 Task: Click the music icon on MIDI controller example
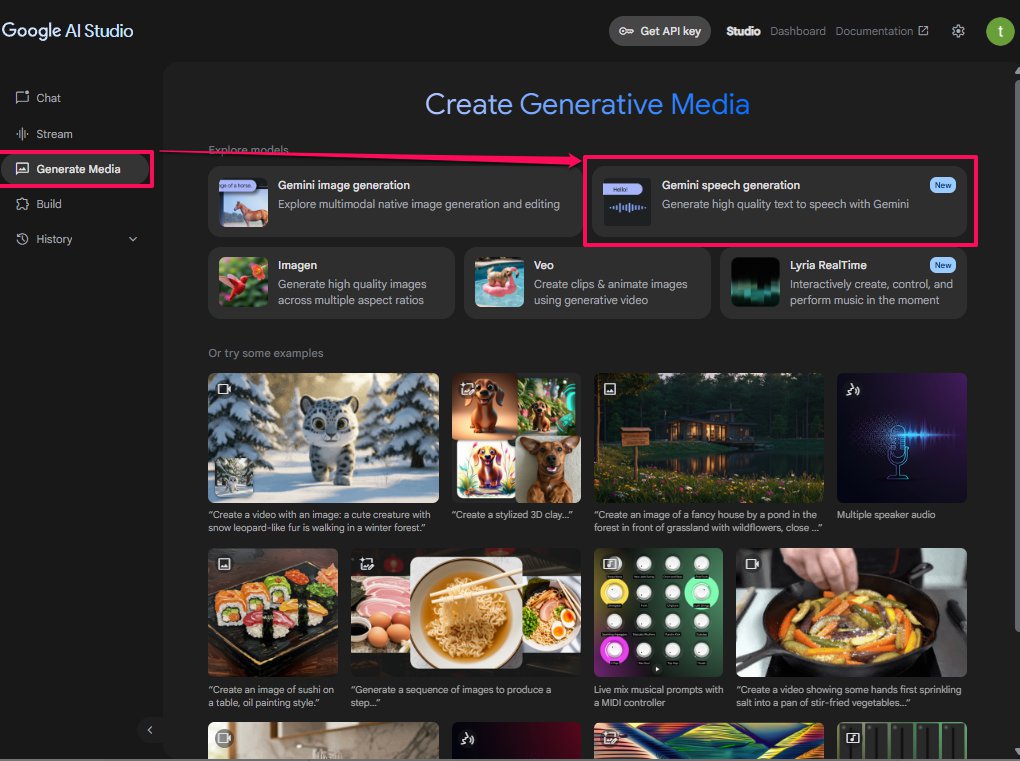tap(610, 564)
